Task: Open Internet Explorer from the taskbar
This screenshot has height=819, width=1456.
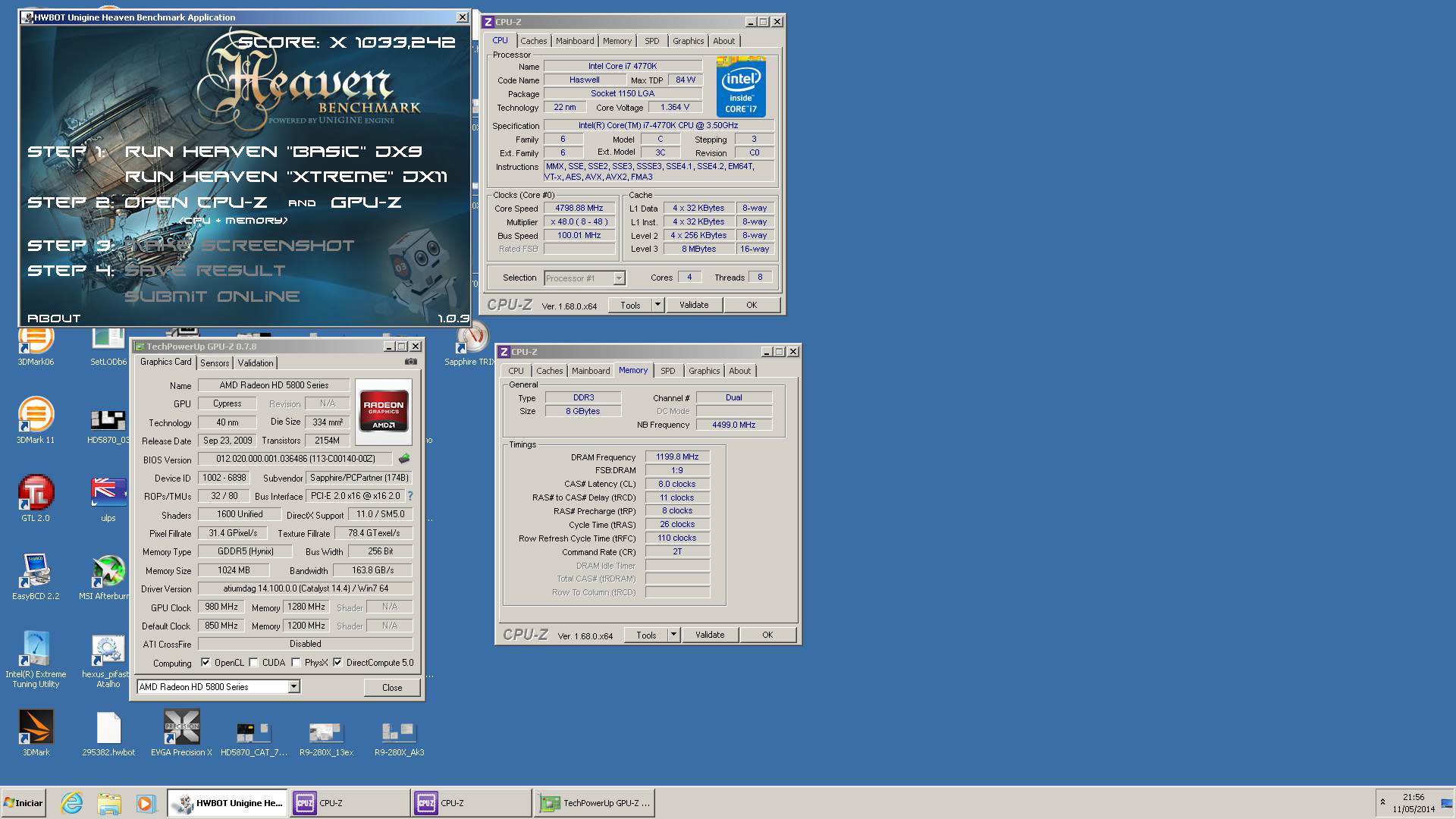Action: pyautogui.click(x=72, y=803)
